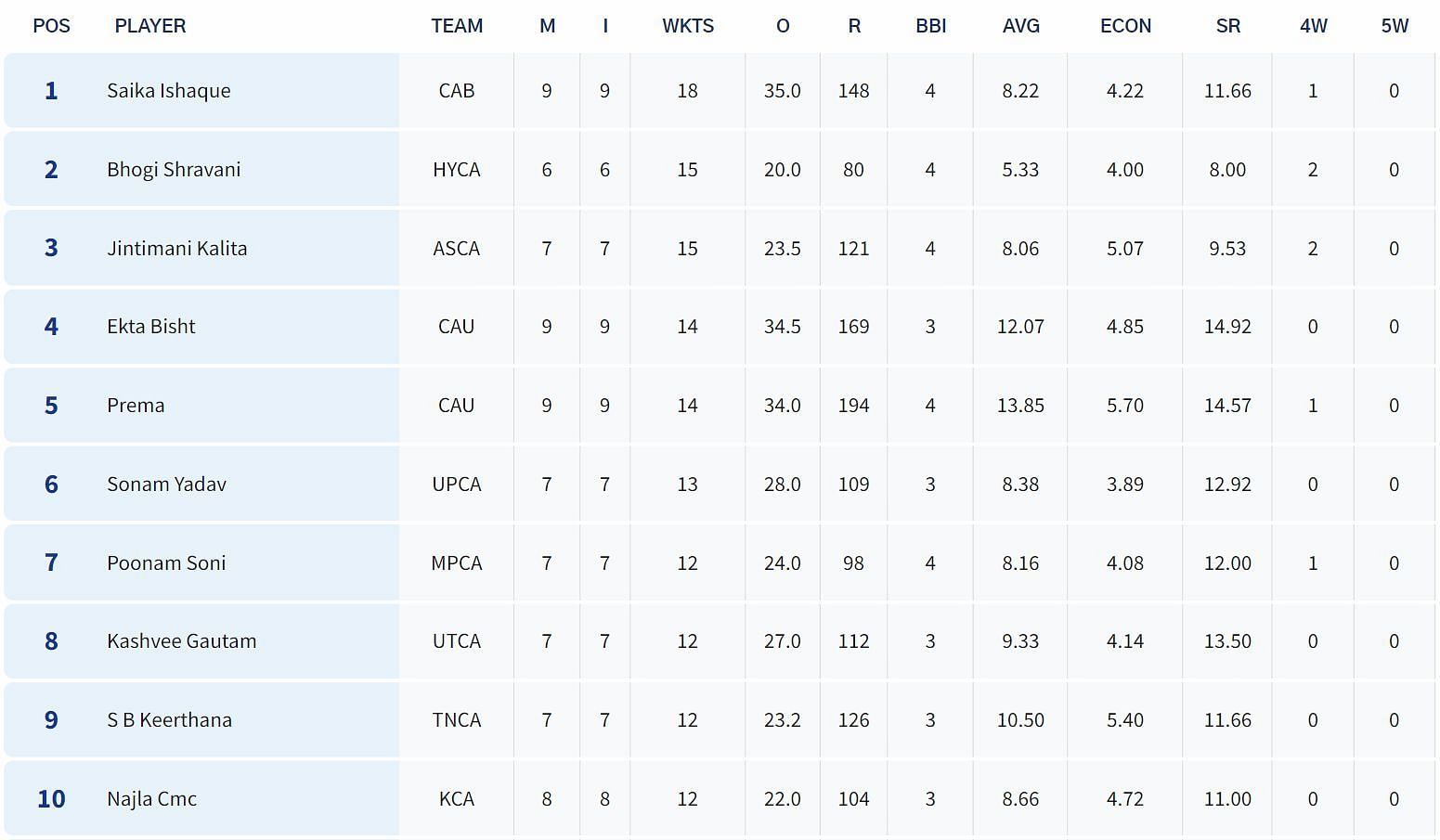Click the TEAM column header
Screen dimensions: 1440x840
[x=457, y=26]
